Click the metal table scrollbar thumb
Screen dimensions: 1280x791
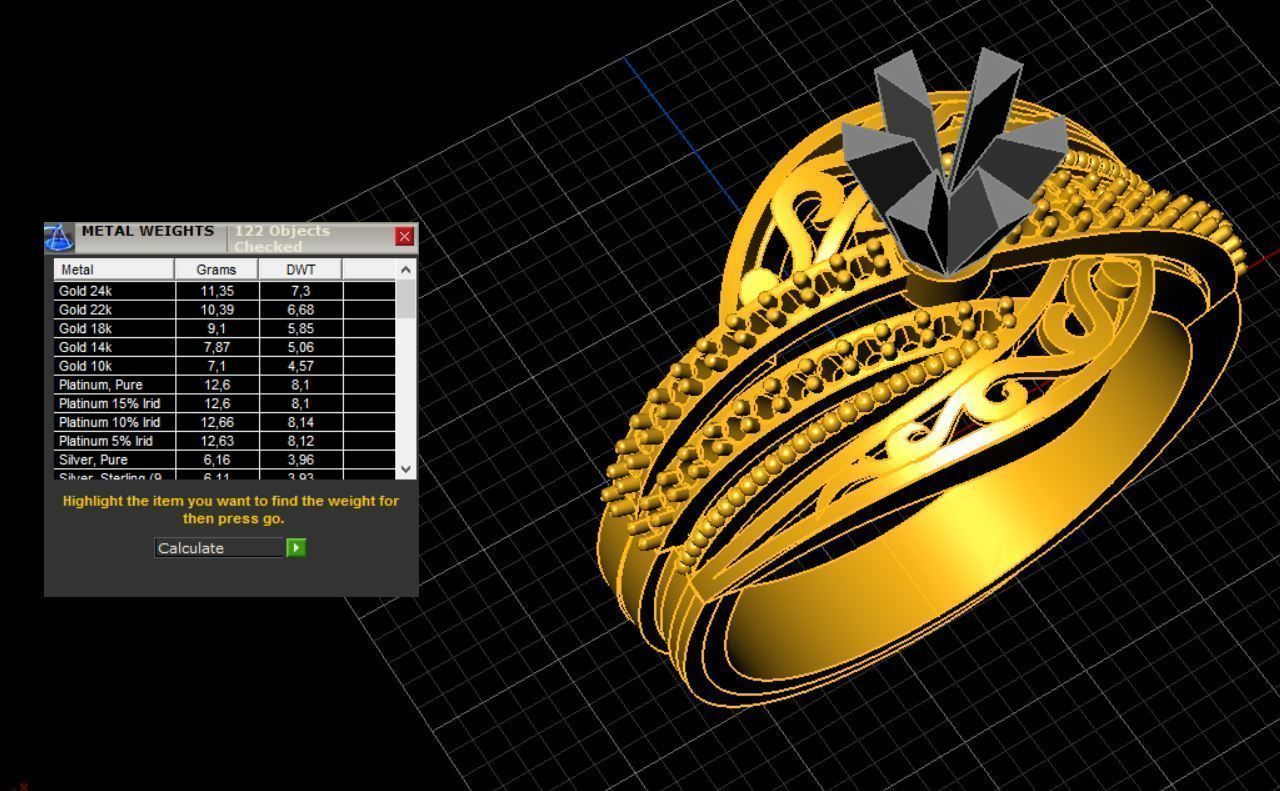click(x=405, y=299)
